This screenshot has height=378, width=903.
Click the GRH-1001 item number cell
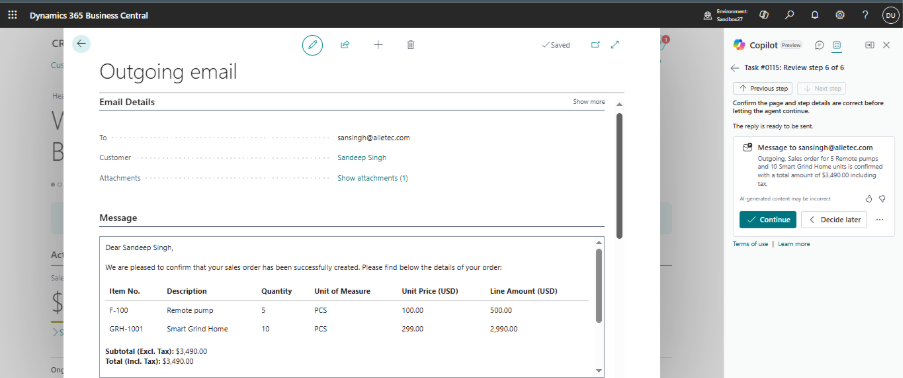[126, 329]
